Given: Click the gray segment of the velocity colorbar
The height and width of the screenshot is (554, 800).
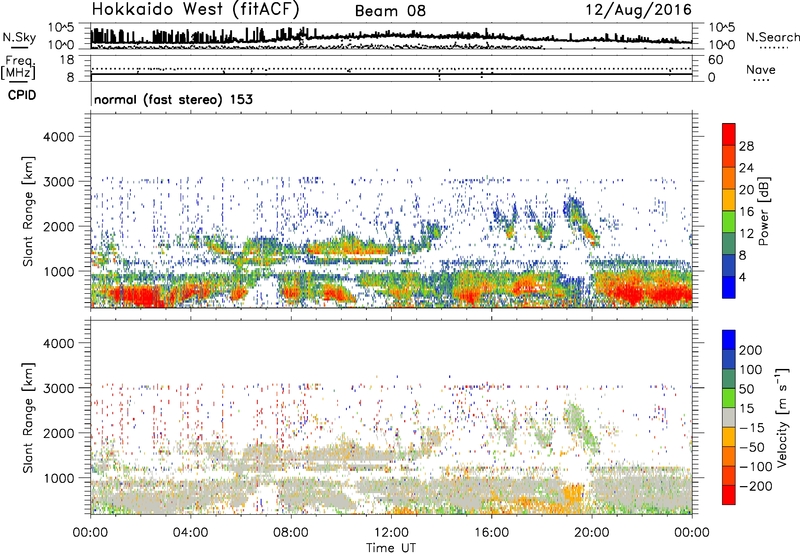Looking at the screenshot, I should (x=729, y=418).
